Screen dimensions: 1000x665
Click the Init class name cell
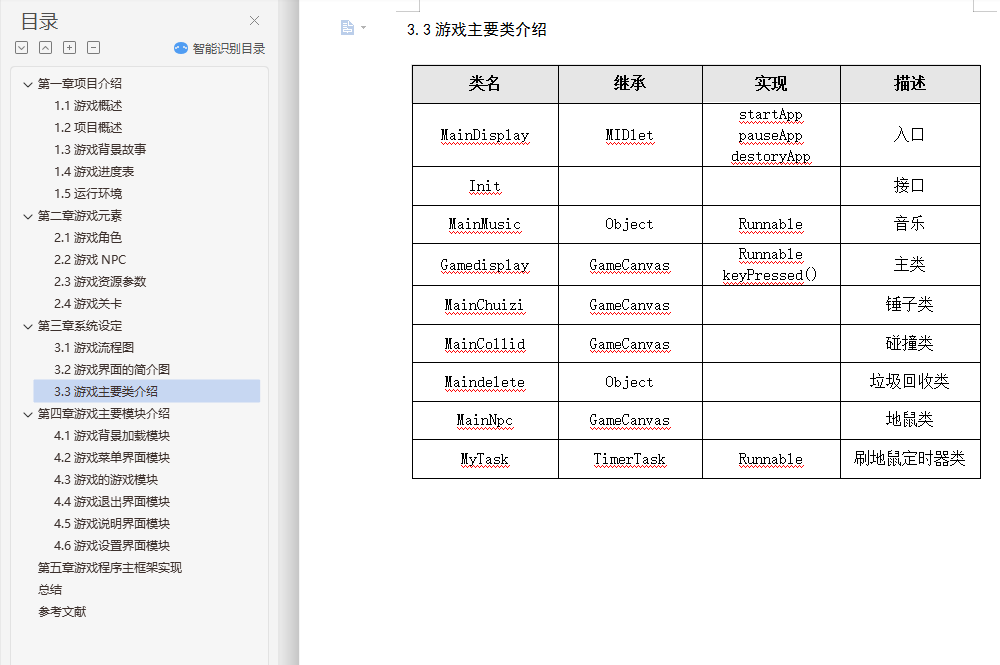pyautogui.click(x=485, y=186)
